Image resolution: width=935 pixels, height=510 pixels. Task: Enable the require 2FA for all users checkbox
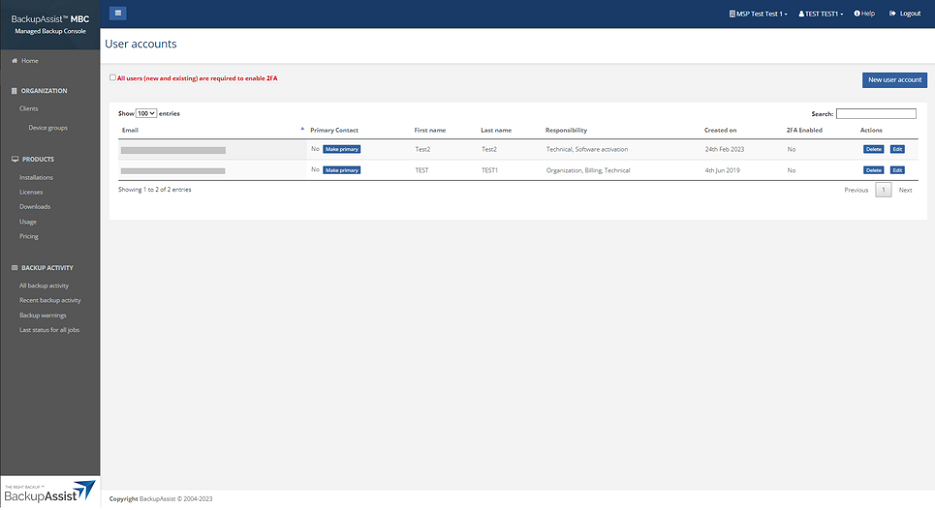pyautogui.click(x=113, y=78)
